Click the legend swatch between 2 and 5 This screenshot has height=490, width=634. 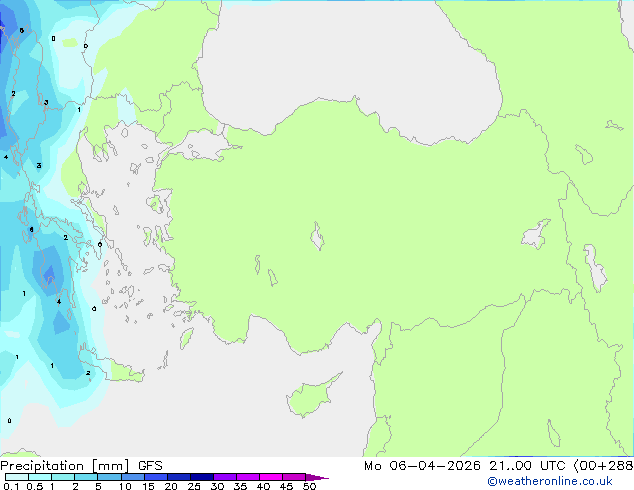pos(86,477)
